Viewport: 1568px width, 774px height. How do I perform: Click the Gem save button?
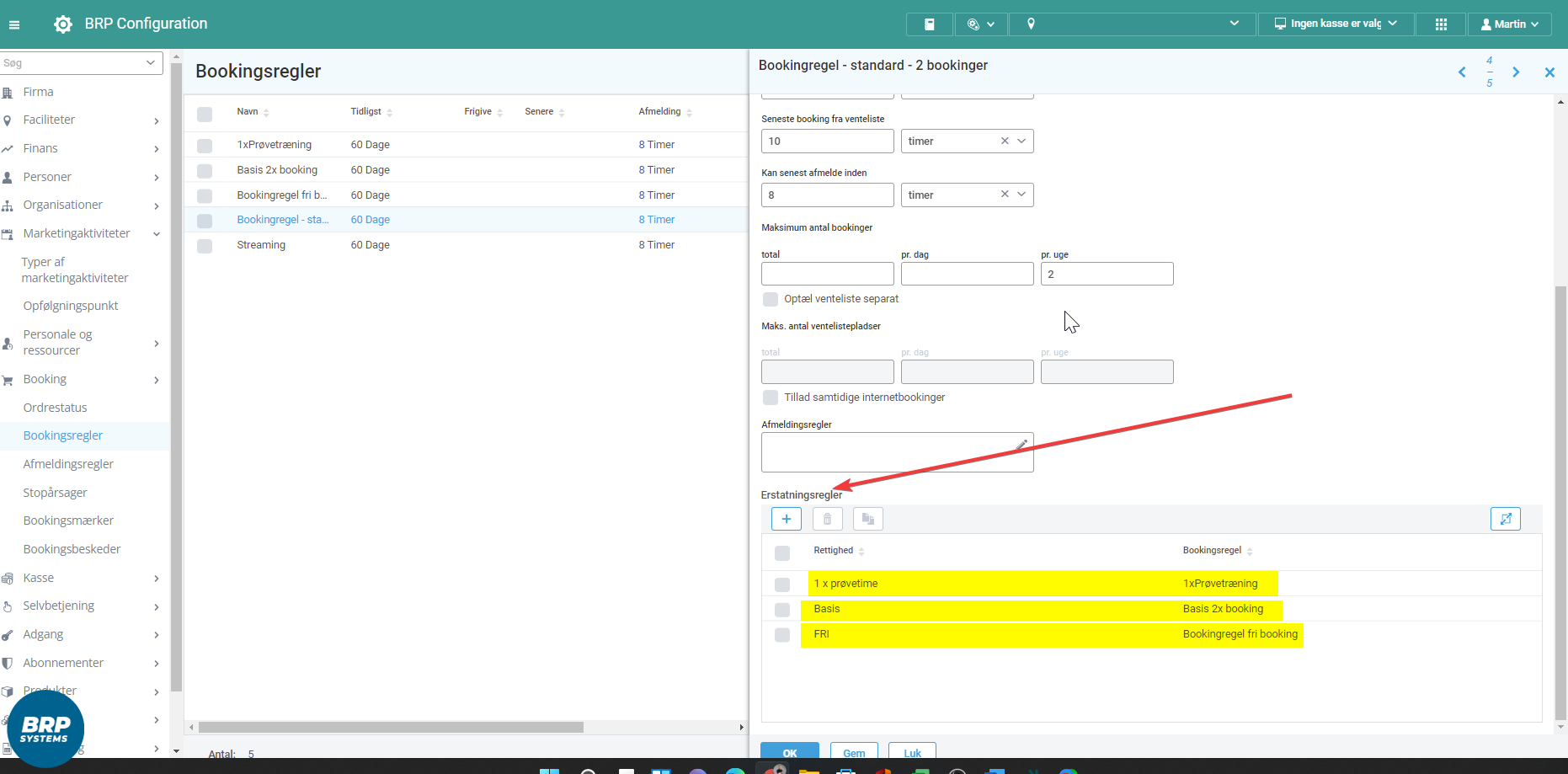[x=854, y=751]
